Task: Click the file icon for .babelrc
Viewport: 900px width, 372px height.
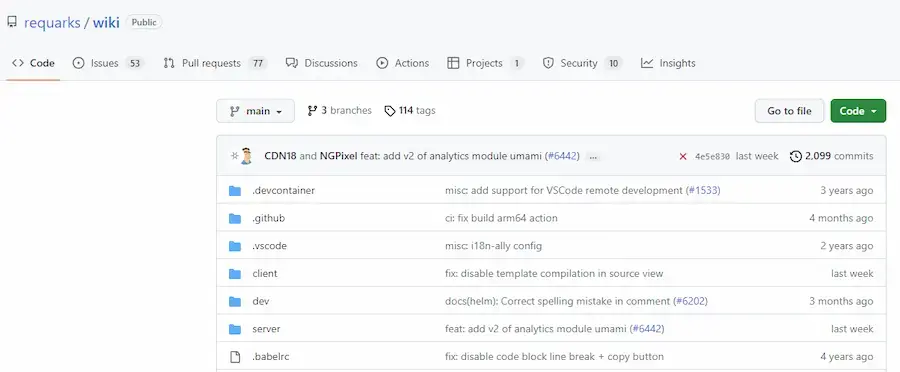Action: 235,356
